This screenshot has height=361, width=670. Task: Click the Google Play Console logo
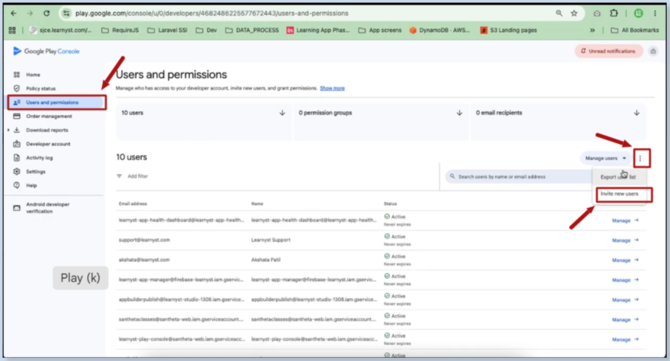[46, 51]
